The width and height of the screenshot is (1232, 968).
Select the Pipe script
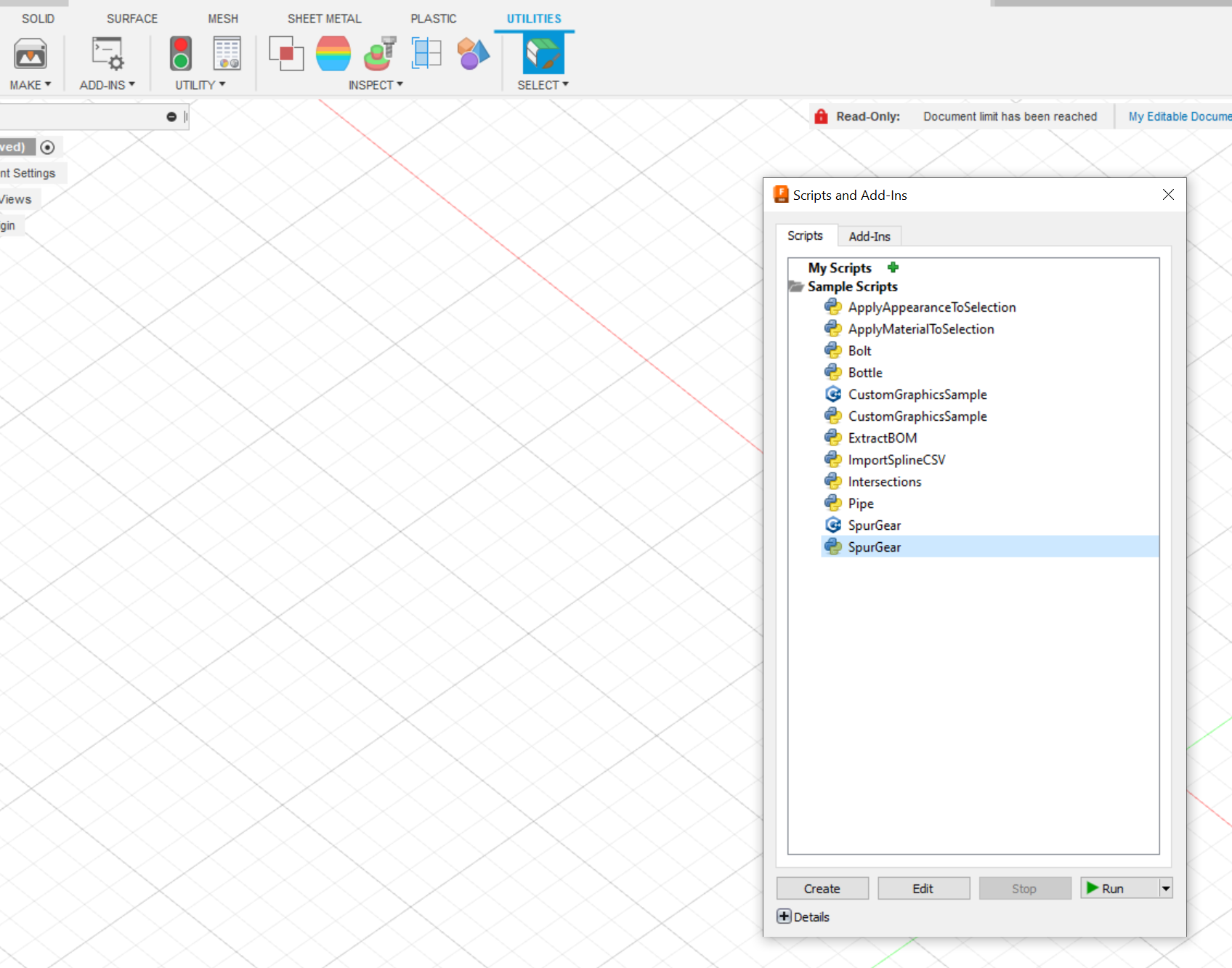point(861,504)
